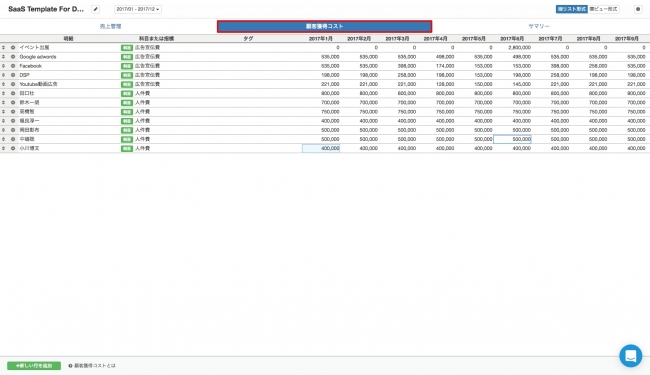Image resolution: width=650 pixels, height=375 pixels.
Task: Click the circular icon beside イベント出展
Action: [x=13, y=48]
